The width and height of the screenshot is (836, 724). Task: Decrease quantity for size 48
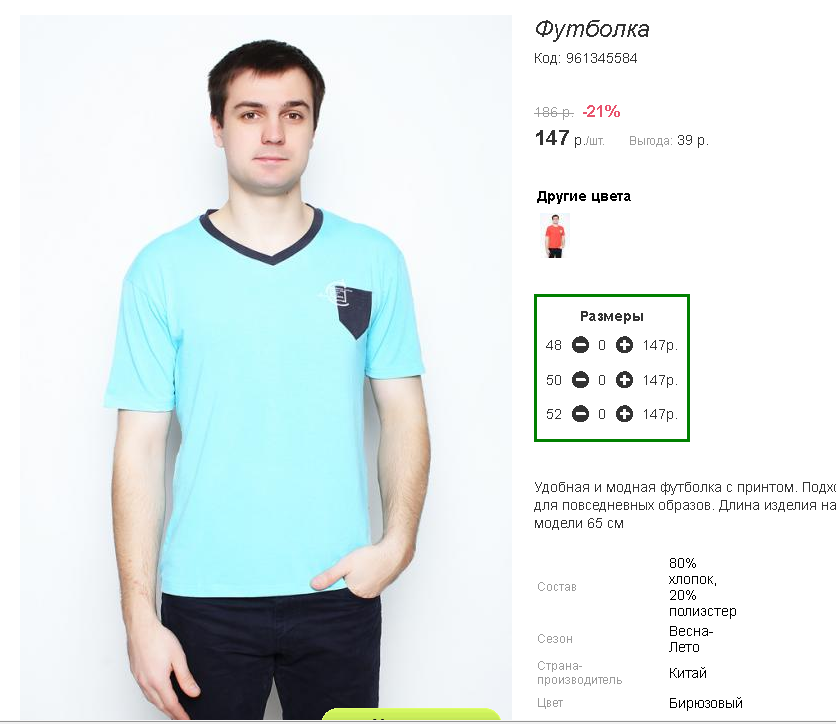point(580,345)
